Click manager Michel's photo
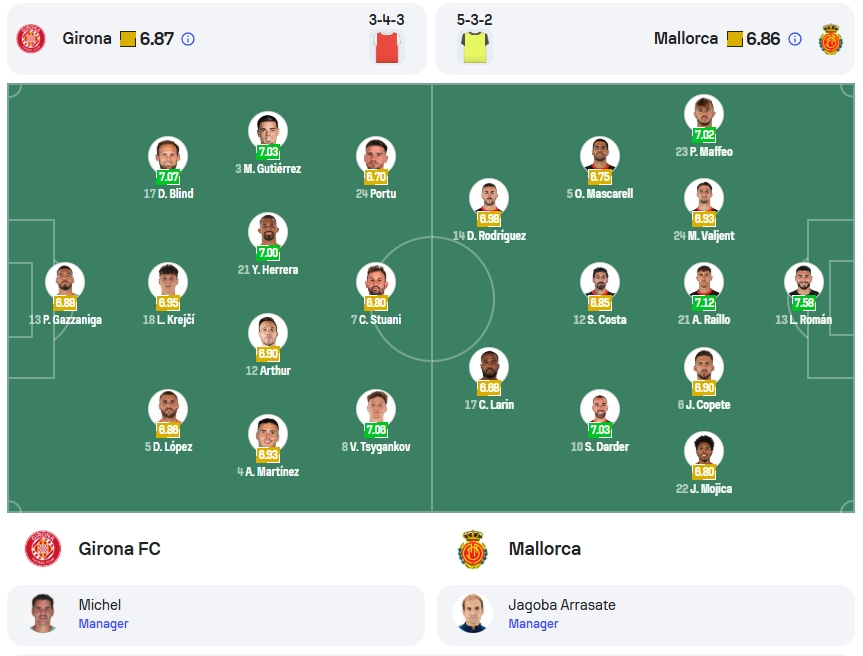This screenshot has width=863, height=656. coord(43,613)
